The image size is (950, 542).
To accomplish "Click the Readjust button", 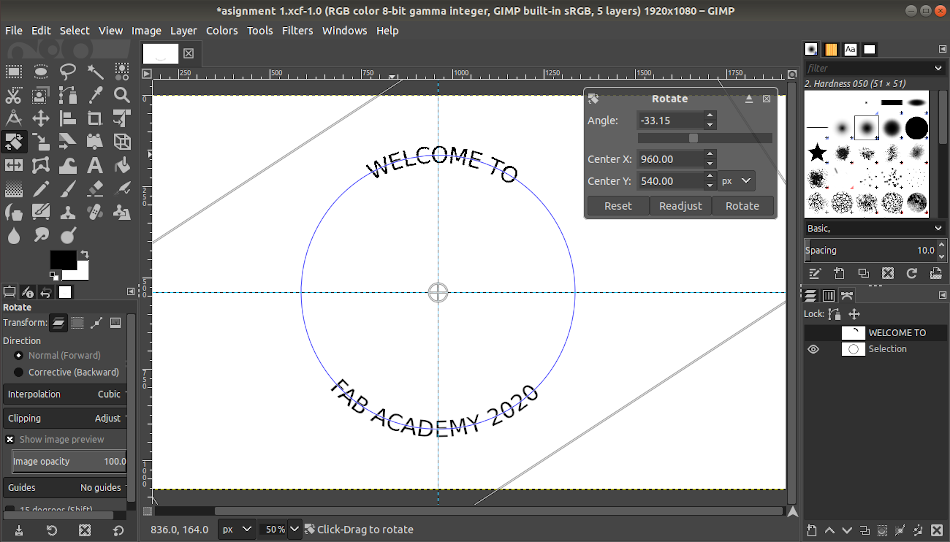I will point(680,206).
